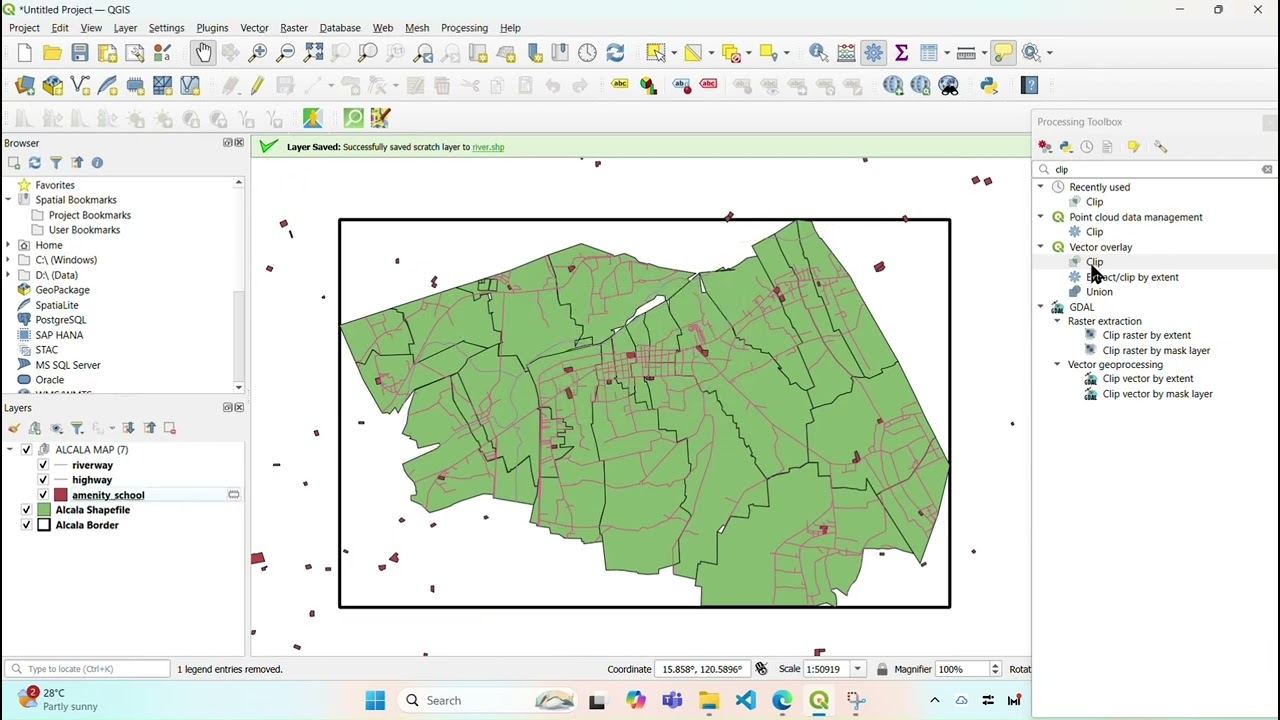Activate the Zoom Out magnifier tool
1280x720 pixels.
(x=286, y=53)
